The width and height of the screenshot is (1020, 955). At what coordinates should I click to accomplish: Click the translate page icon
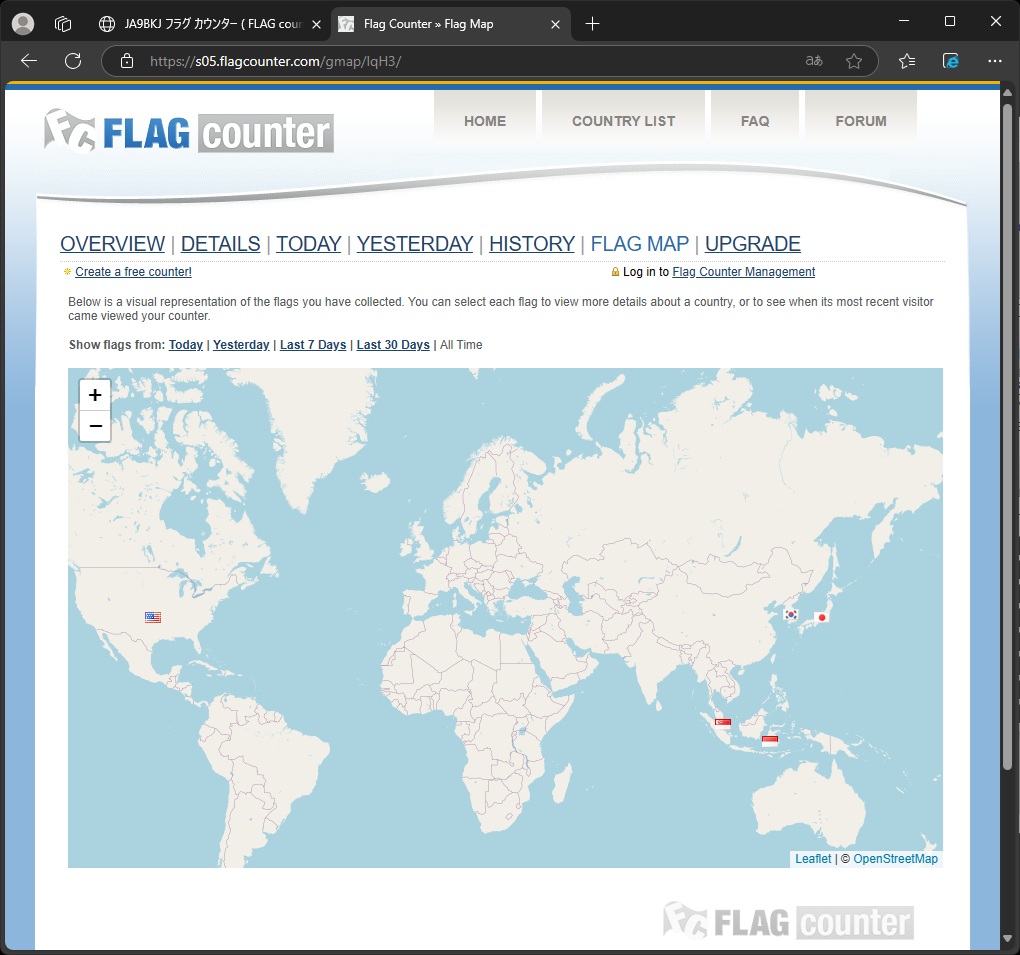pyautogui.click(x=814, y=61)
